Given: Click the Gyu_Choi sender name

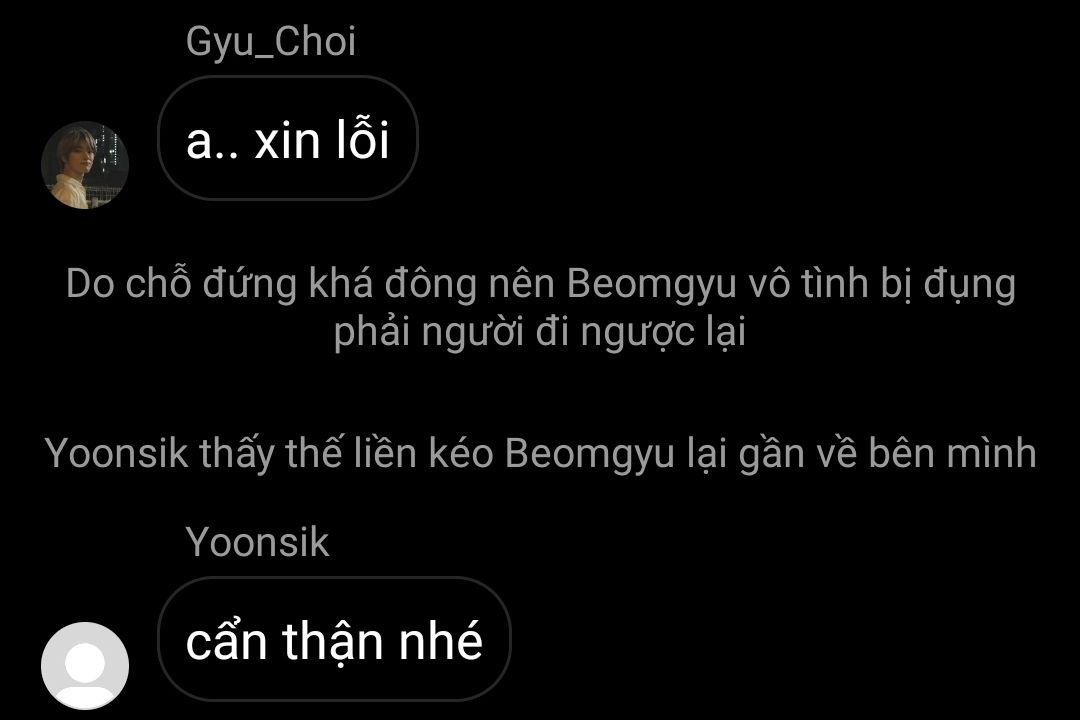Looking at the screenshot, I should (271, 42).
